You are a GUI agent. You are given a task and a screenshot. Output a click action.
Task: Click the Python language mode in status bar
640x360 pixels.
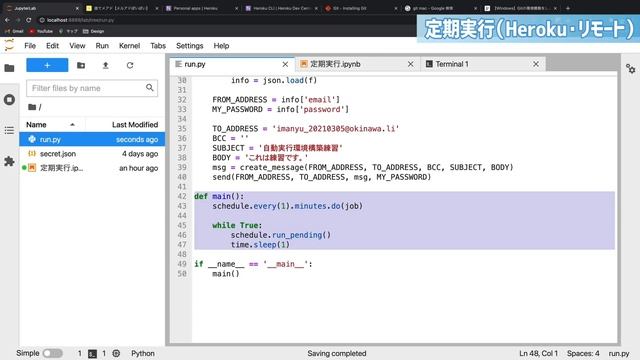coord(143,353)
